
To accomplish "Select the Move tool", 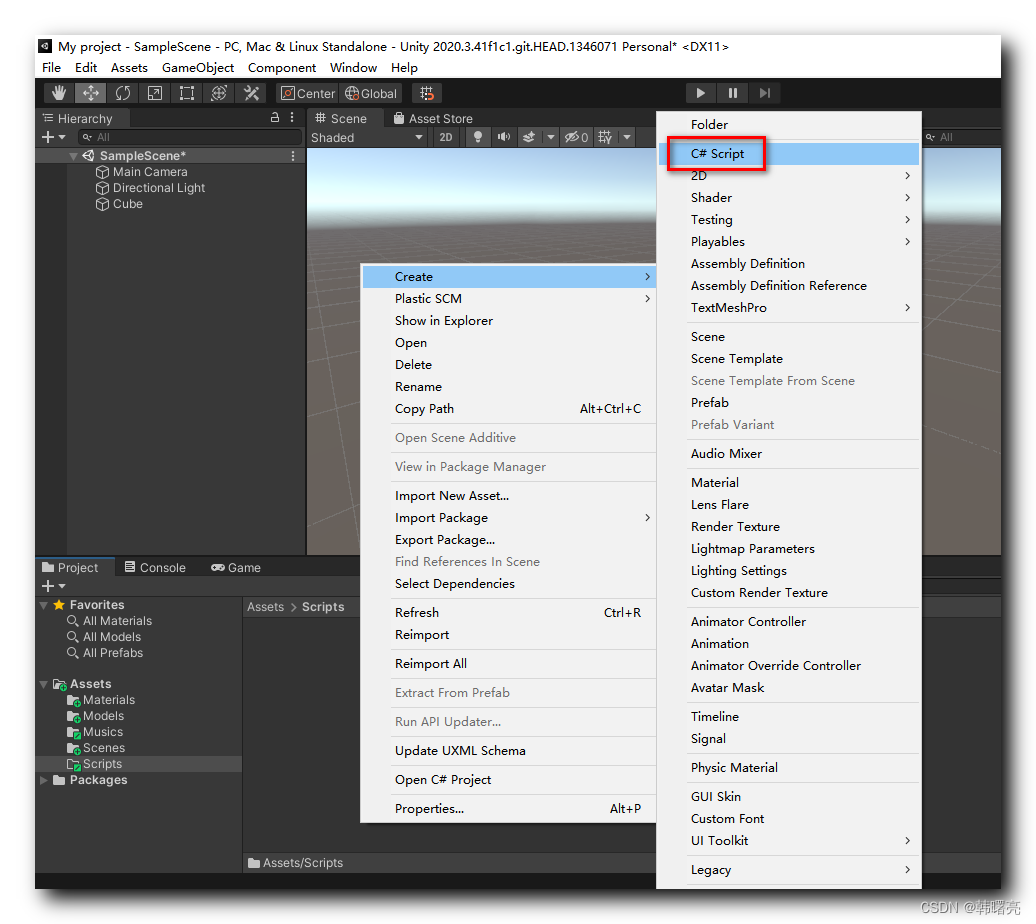I will [x=91, y=93].
